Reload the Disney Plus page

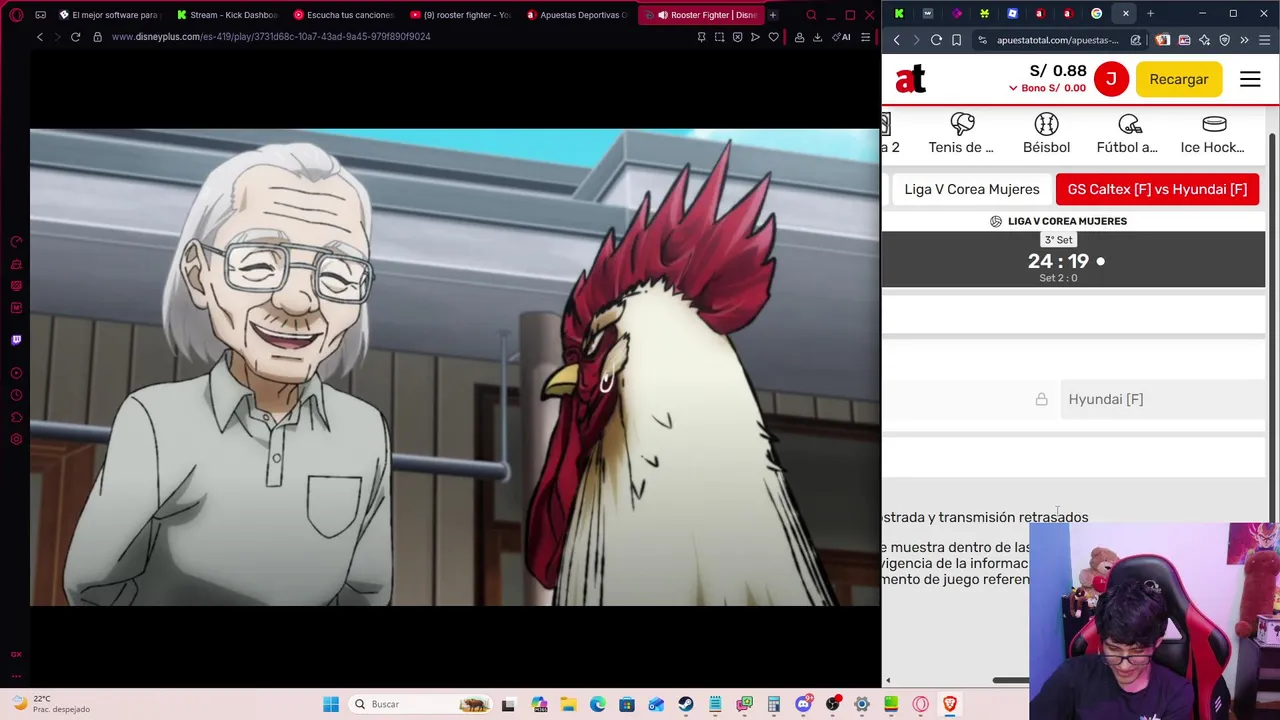click(x=75, y=37)
